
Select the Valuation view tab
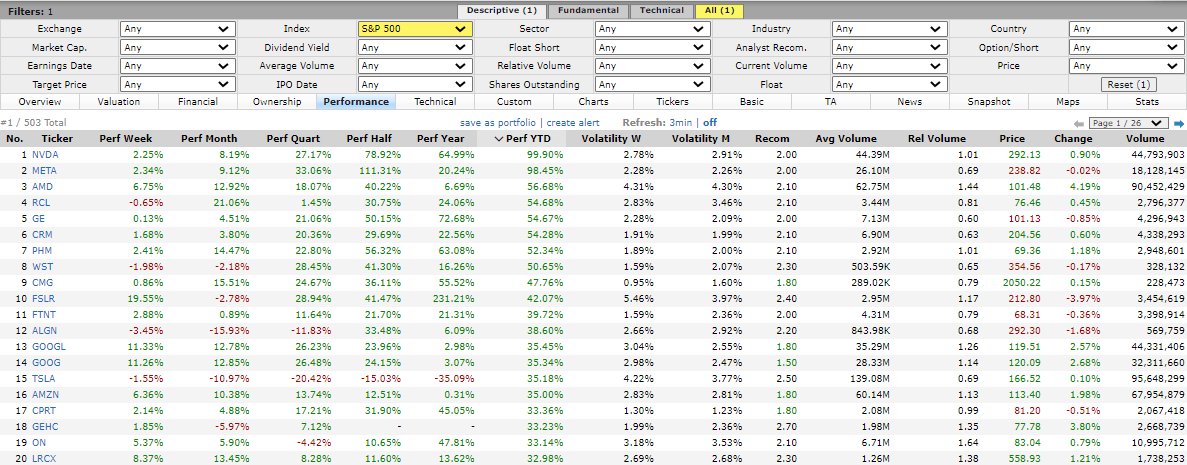[x=119, y=101]
